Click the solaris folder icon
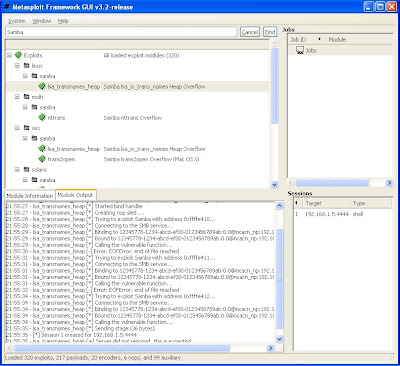Image resolution: width=400 pixels, height=366 pixels. coord(27,169)
